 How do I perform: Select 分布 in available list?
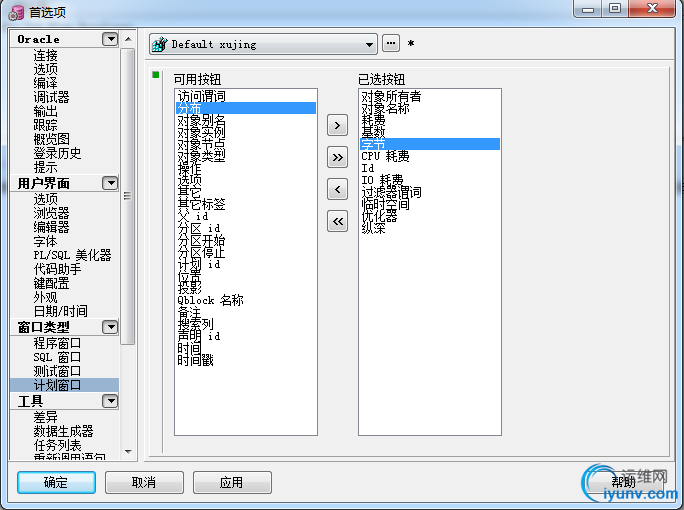click(x=246, y=108)
